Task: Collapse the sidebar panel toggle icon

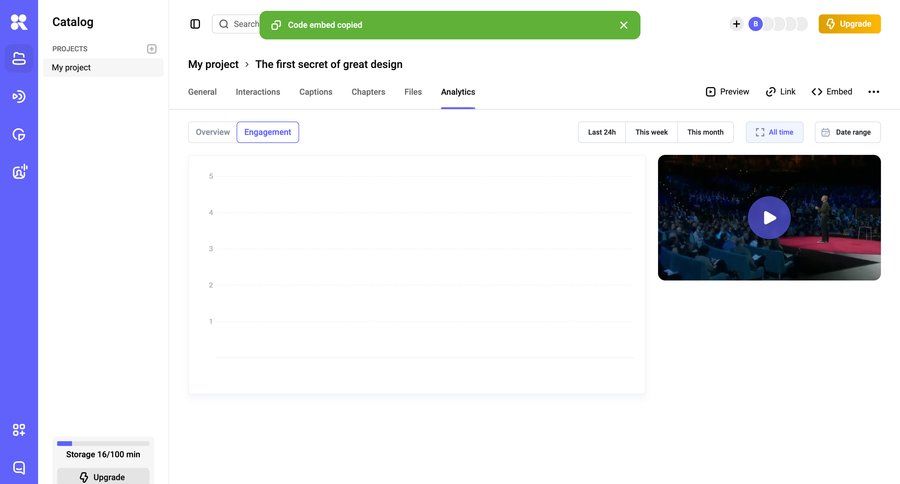Action: point(195,24)
